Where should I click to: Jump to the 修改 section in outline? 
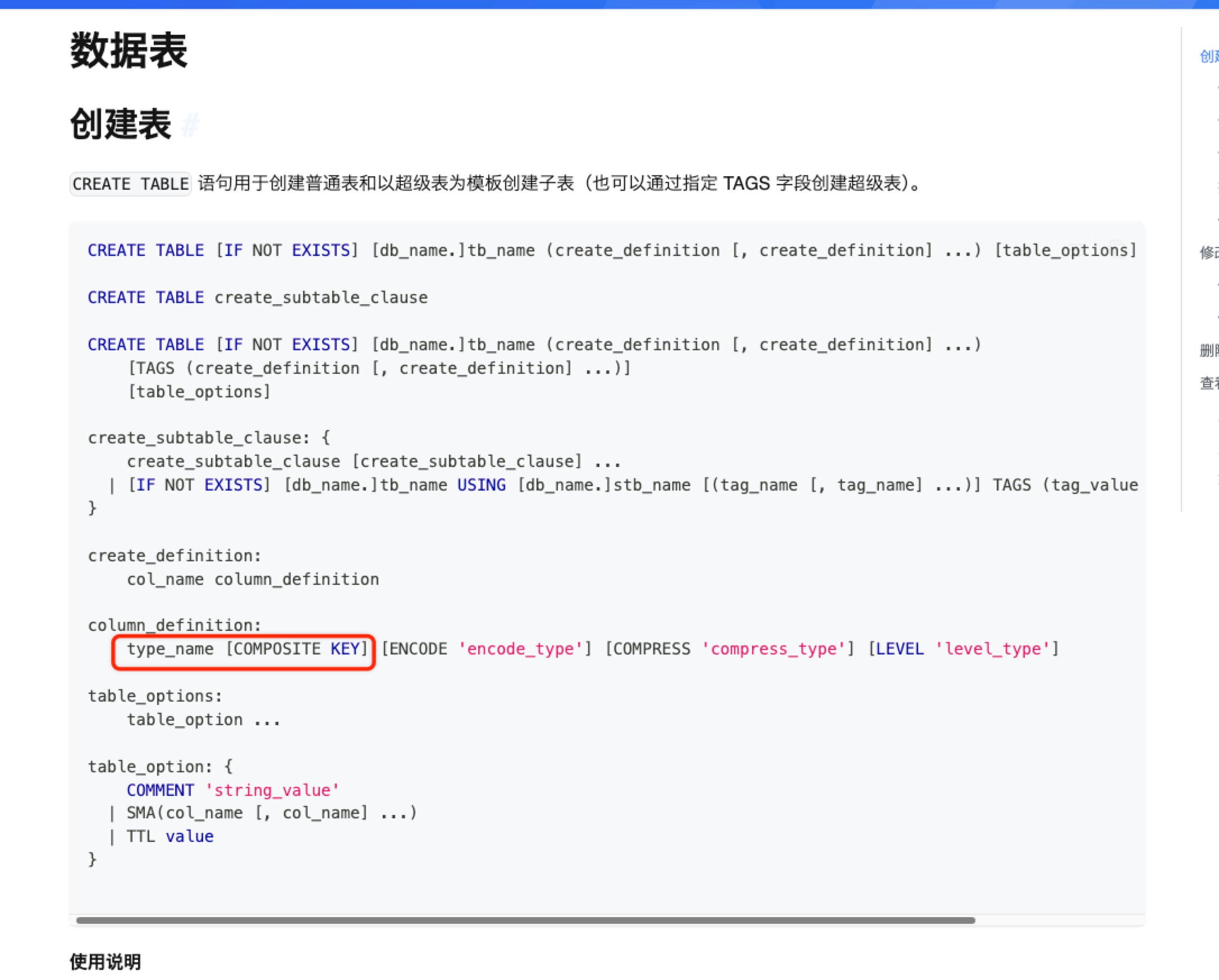click(x=1208, y=252)
